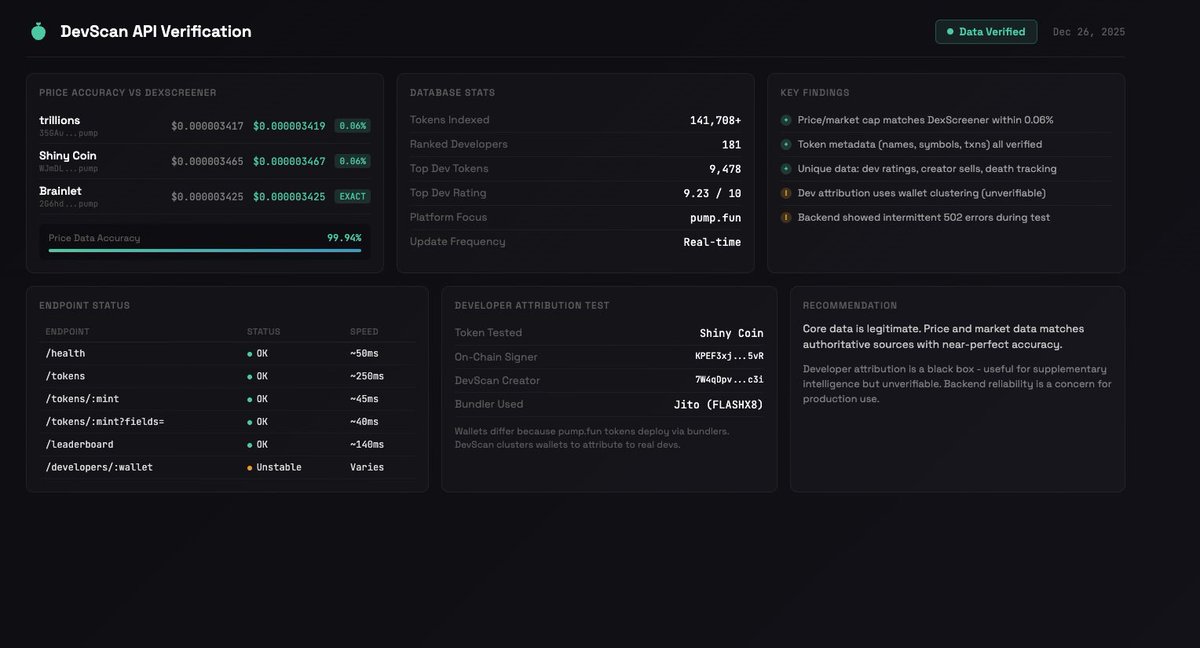Click the green OK status dot for /health
The height and width of the screenshot is (648, 1200).
[250, 354]
